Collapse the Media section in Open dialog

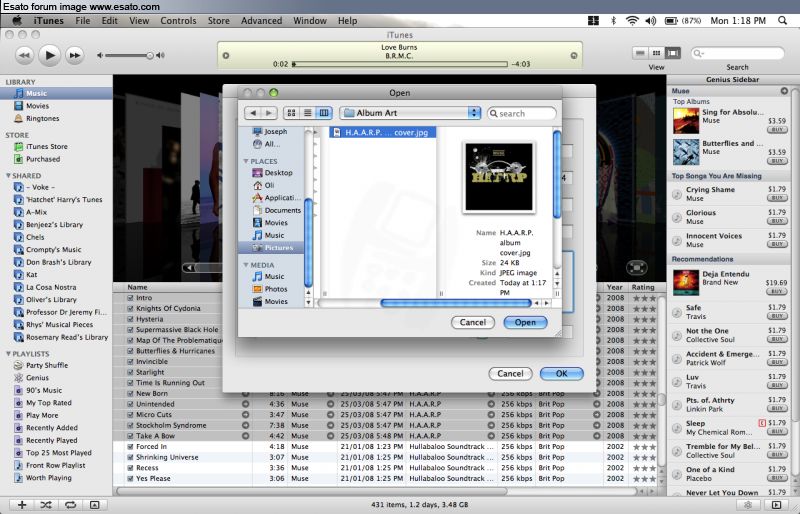tap(246, 265)
